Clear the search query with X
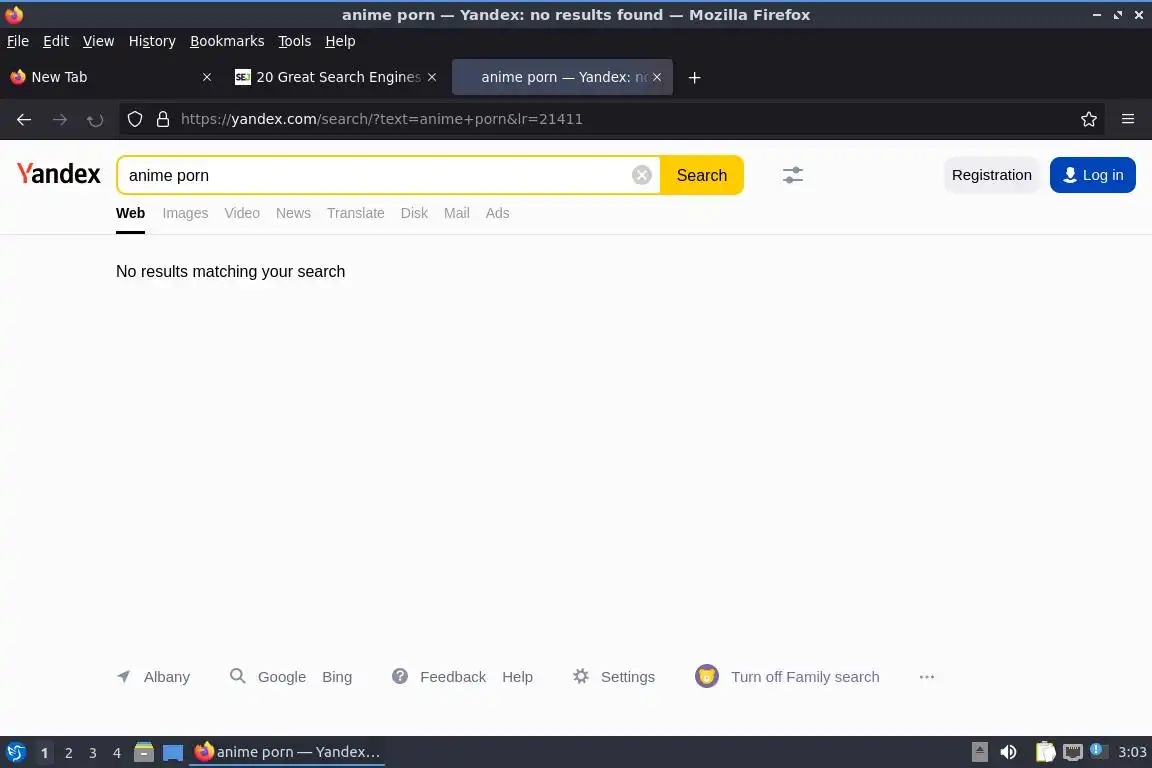 (x=641, y=175)
